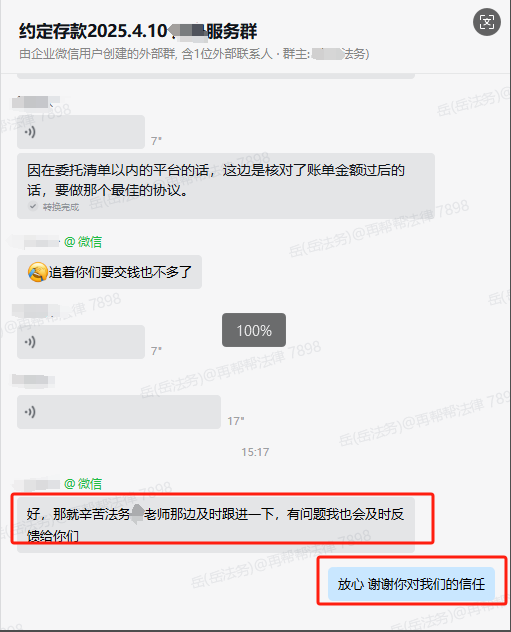Select the 17-second voice message bubble
The image size is (511, 632).
(x=119, y=412)
